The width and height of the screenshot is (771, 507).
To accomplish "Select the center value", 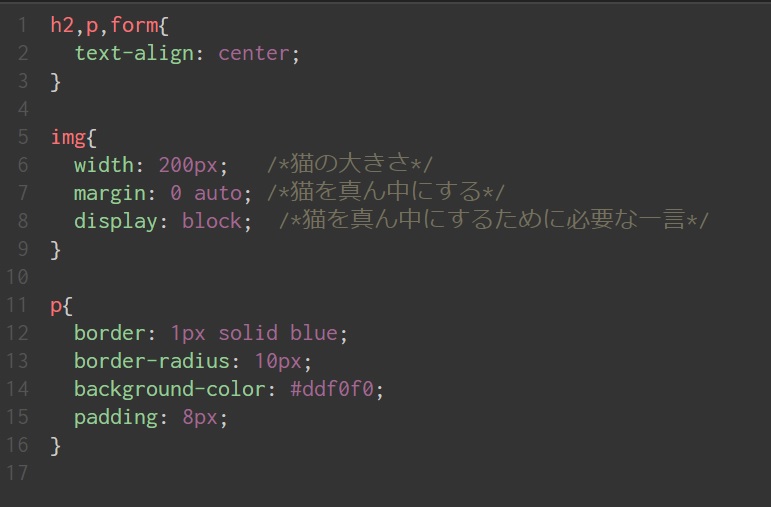I will (x=254, y=53).
